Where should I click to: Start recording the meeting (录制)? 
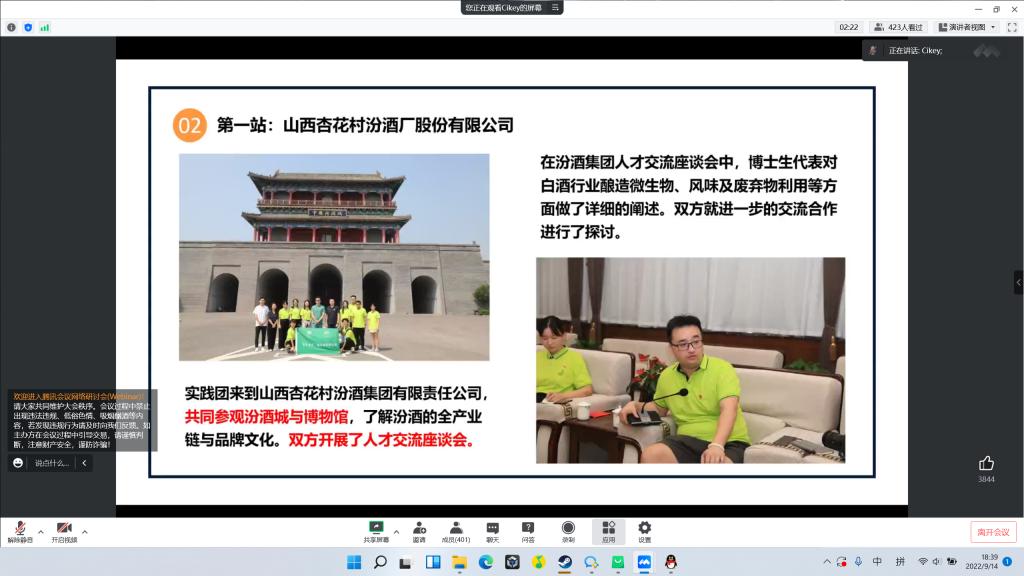[568, 530]
